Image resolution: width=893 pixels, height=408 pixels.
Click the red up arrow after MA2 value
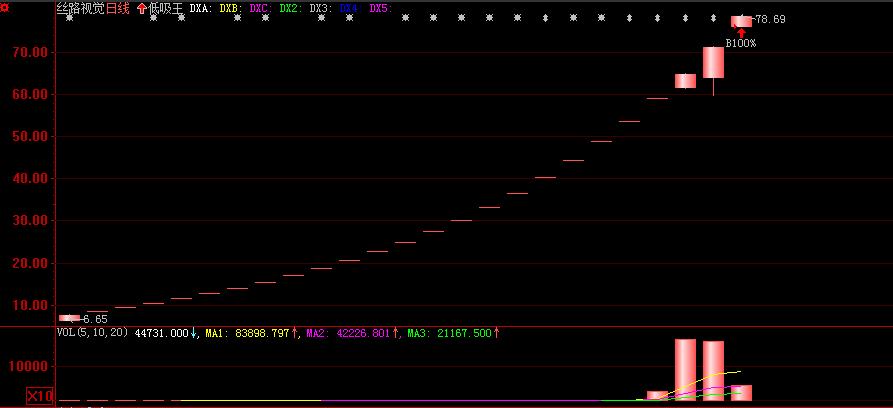click(x=395, y=333)
